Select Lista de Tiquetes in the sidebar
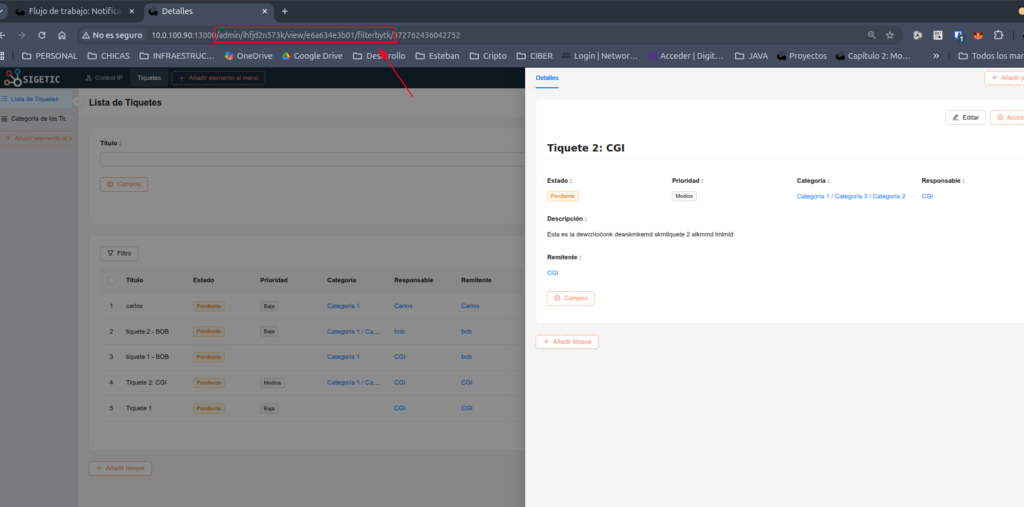This screenshot has width=1024, height=507. coord(35,99)
